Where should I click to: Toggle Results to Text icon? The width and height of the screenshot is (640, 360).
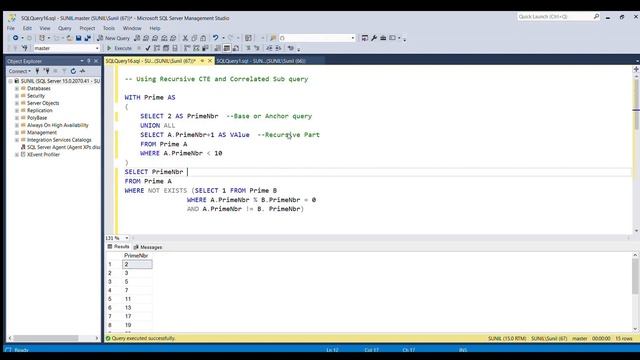click(x=218, y=48)
